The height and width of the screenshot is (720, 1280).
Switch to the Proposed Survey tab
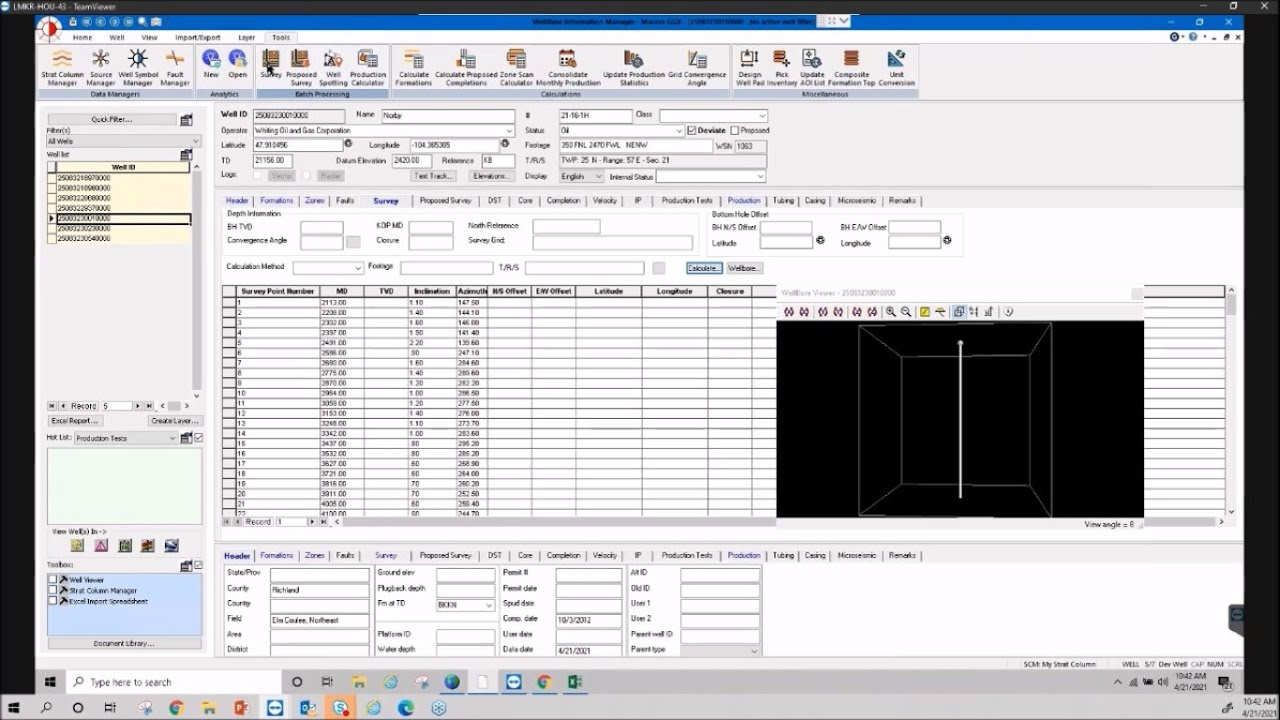445,201
